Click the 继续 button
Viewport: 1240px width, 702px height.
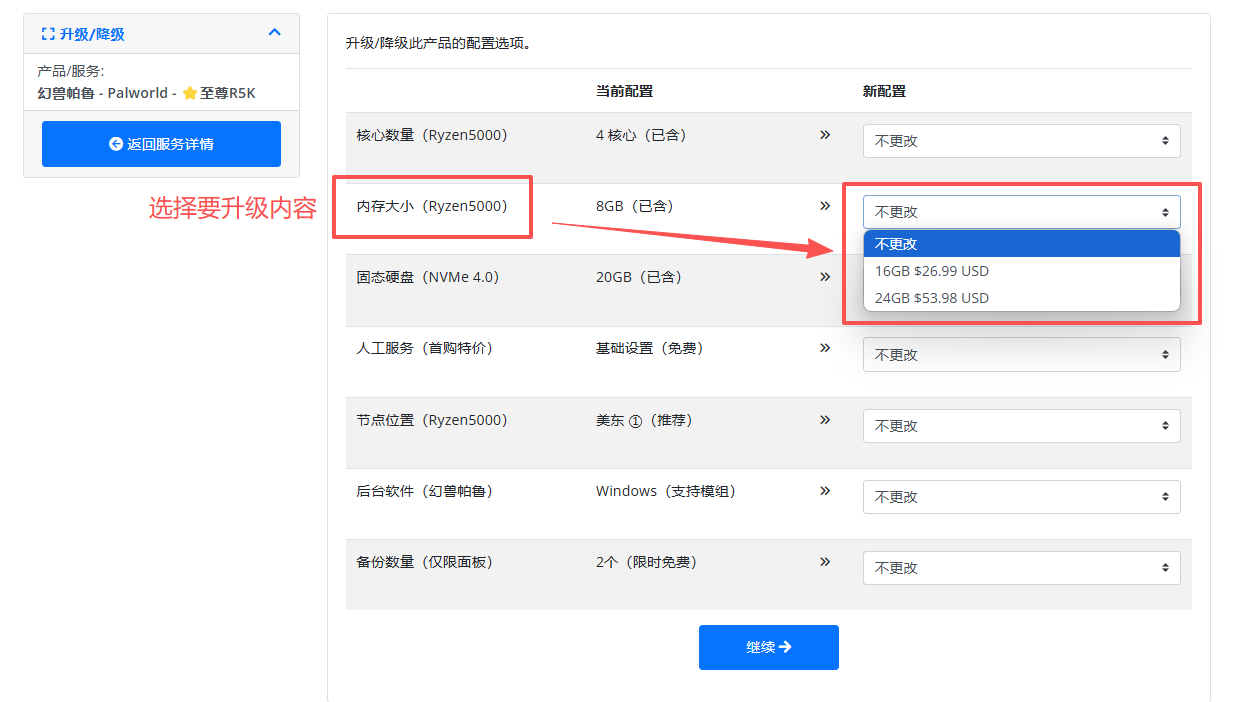pyautogui.click(x=768, y=647)
